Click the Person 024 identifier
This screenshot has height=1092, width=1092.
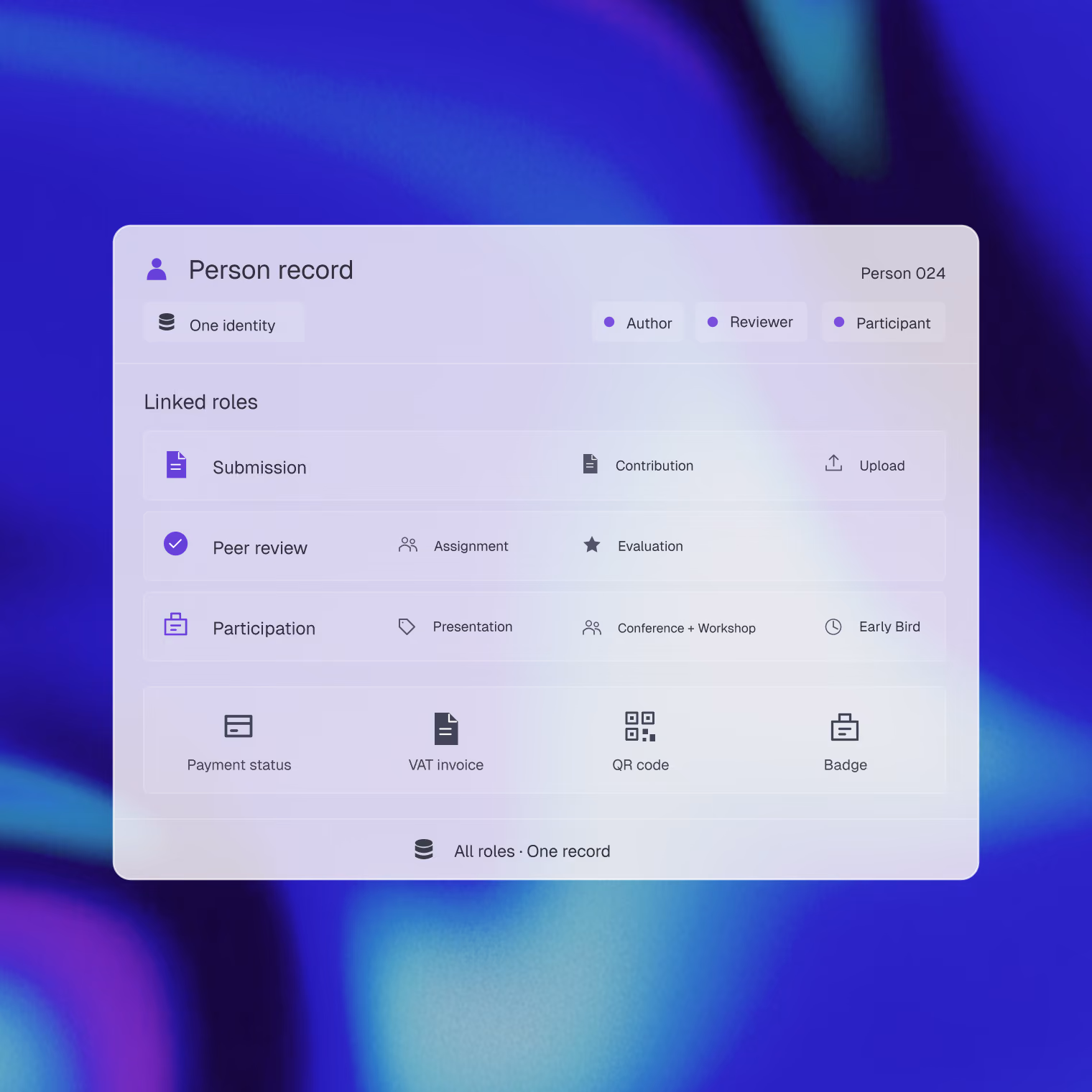pyautogui.click(x=903, y=273)
